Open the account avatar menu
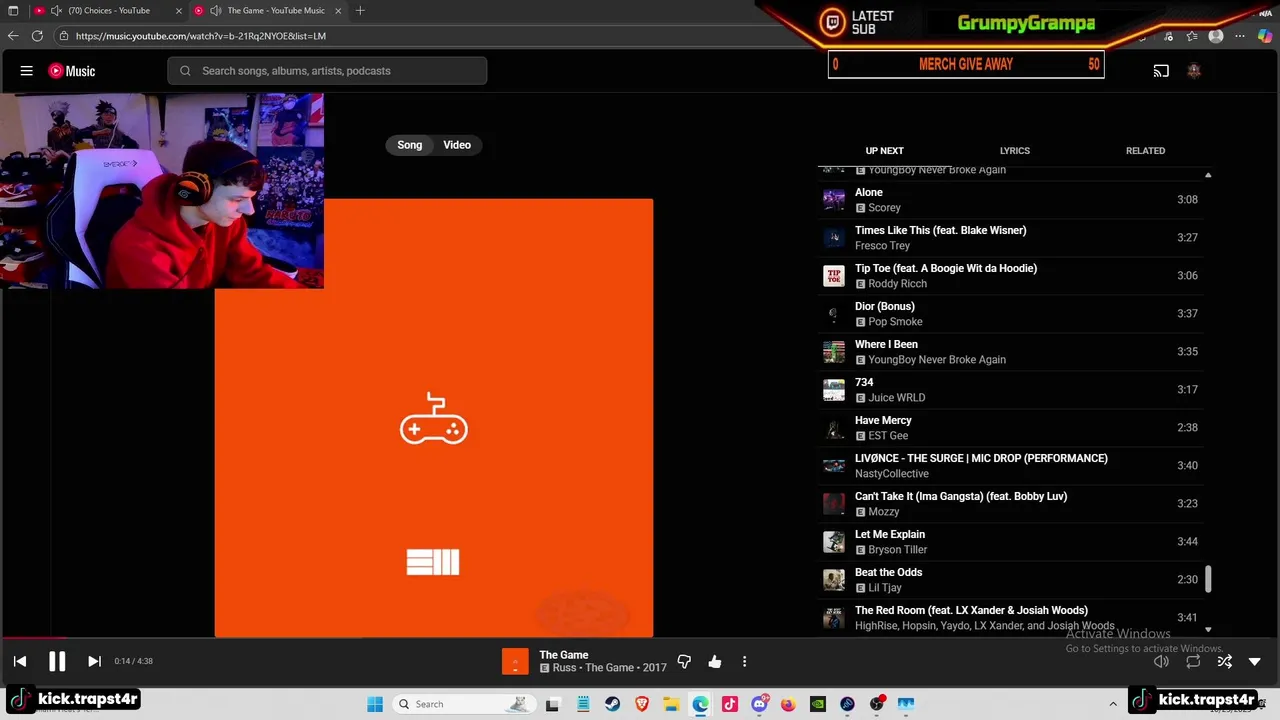Image resolution: width=1280 pixels, height=720 pixels. (1193, 71)
